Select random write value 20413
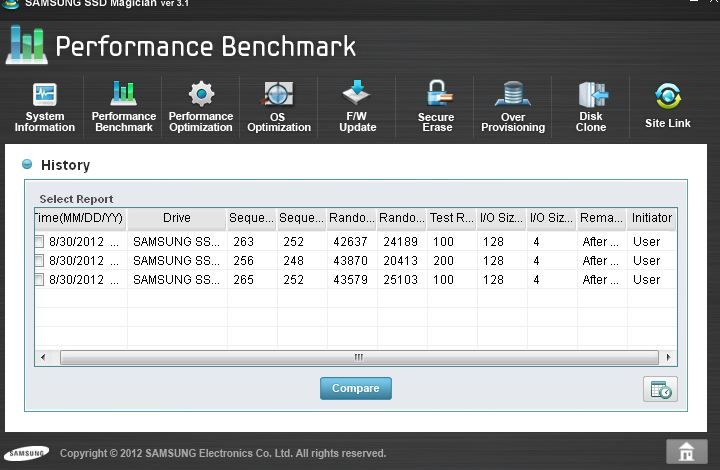Screen dimensions: 720x470 (400, 261)
